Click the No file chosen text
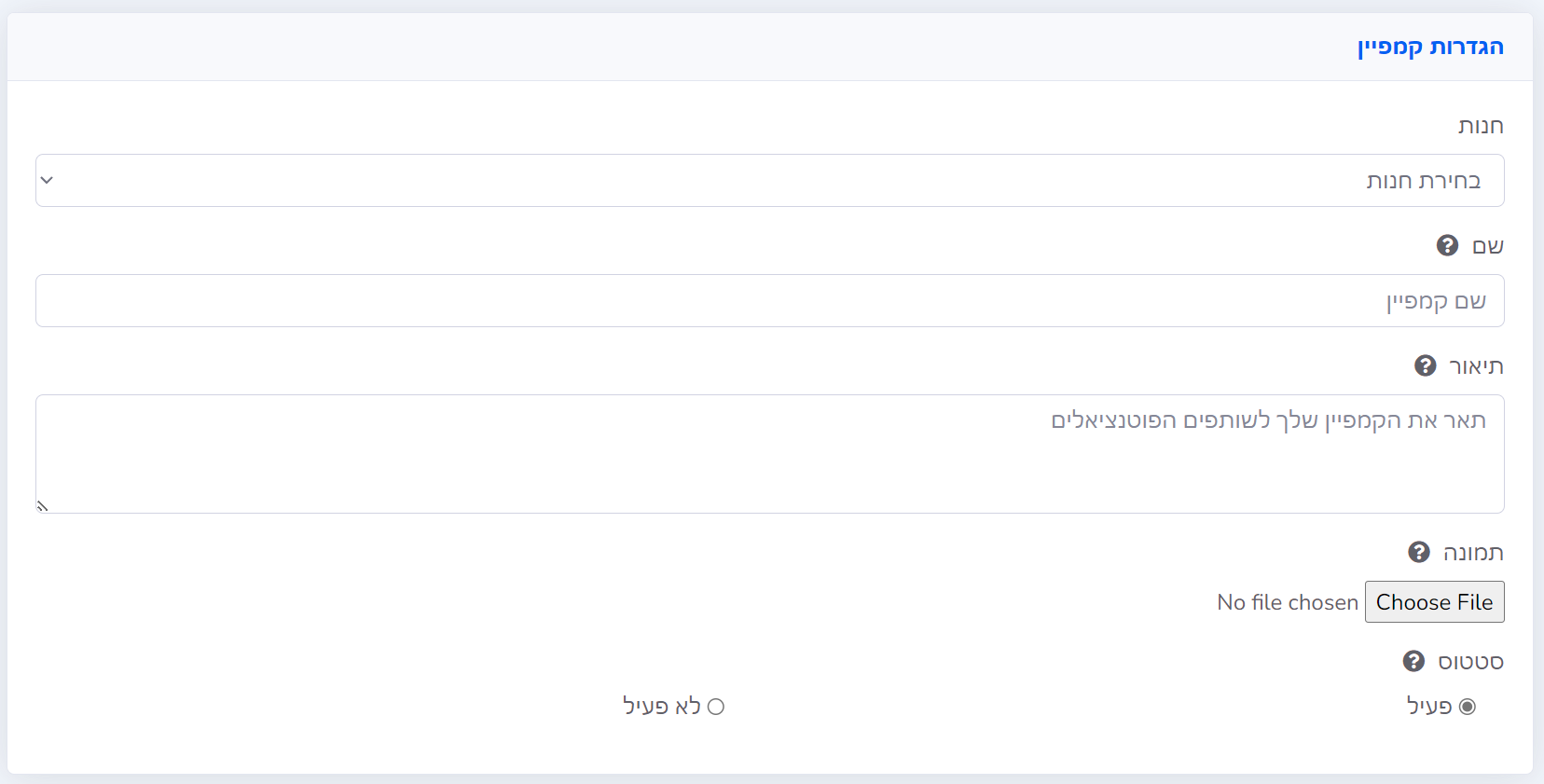 pyautogui.click(x=1287, y=602)
